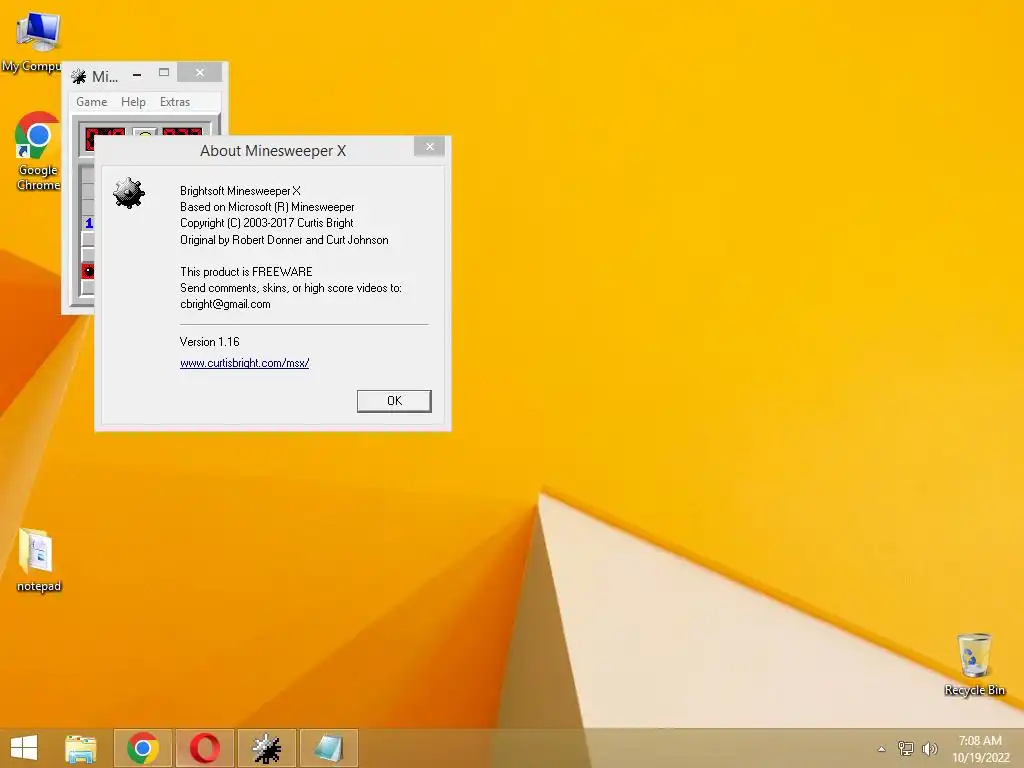Open the notepad folder on desktop
The width and height of the screenshot is (1024, 768).
(38, 560)
